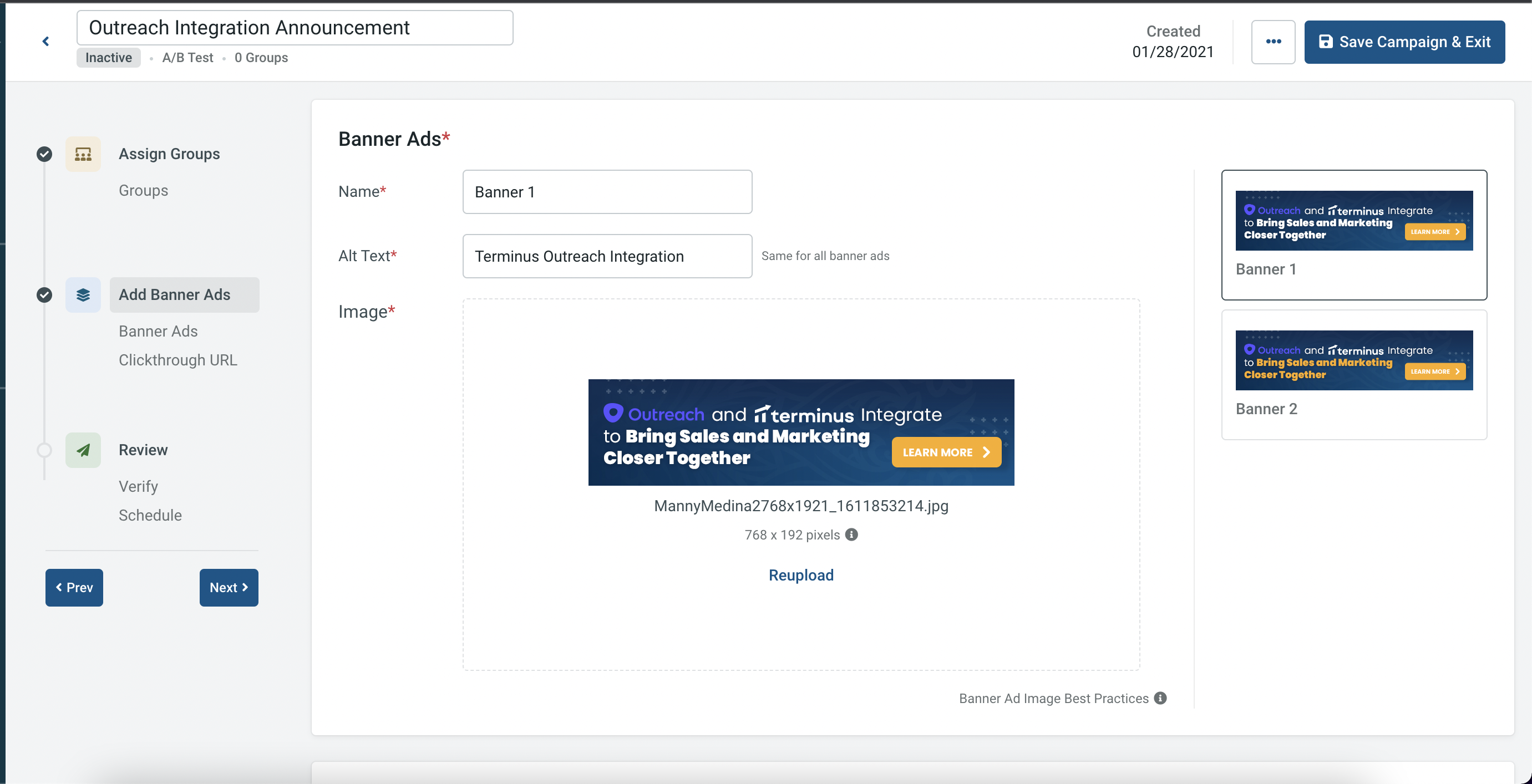Click the Assign Groups step icon
The width and height of the screenshot is (1532, 784).
83,154
